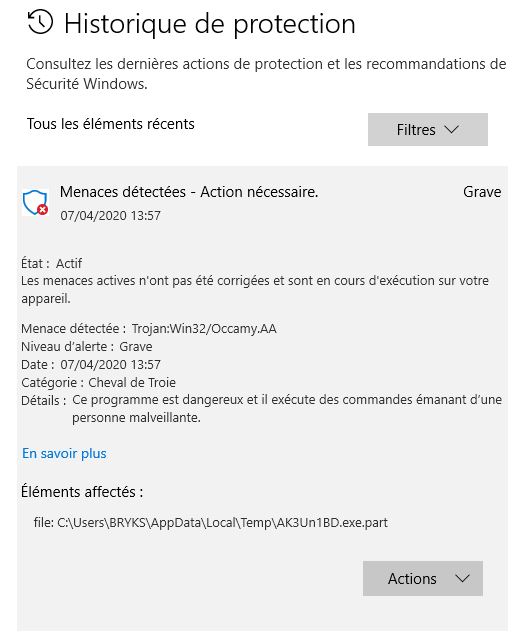
Task: Click the Menaces détectées - Action nécessaire heading
Action: (189, 192)
